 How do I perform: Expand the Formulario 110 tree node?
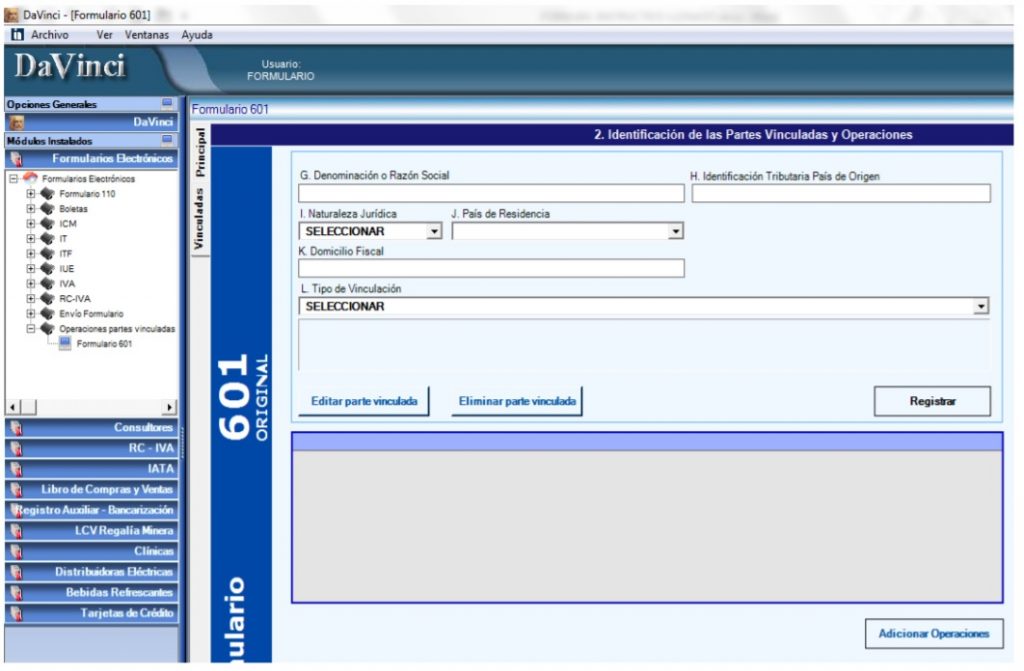click(31, 194)
